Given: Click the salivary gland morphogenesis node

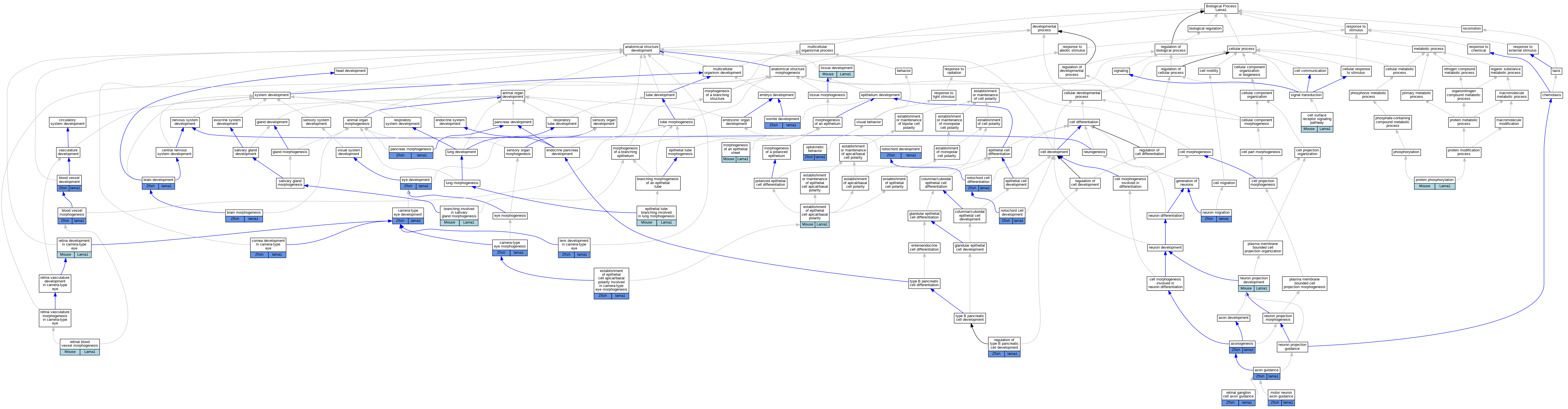Looking at the screenshot, I should [x=290, y=183].
